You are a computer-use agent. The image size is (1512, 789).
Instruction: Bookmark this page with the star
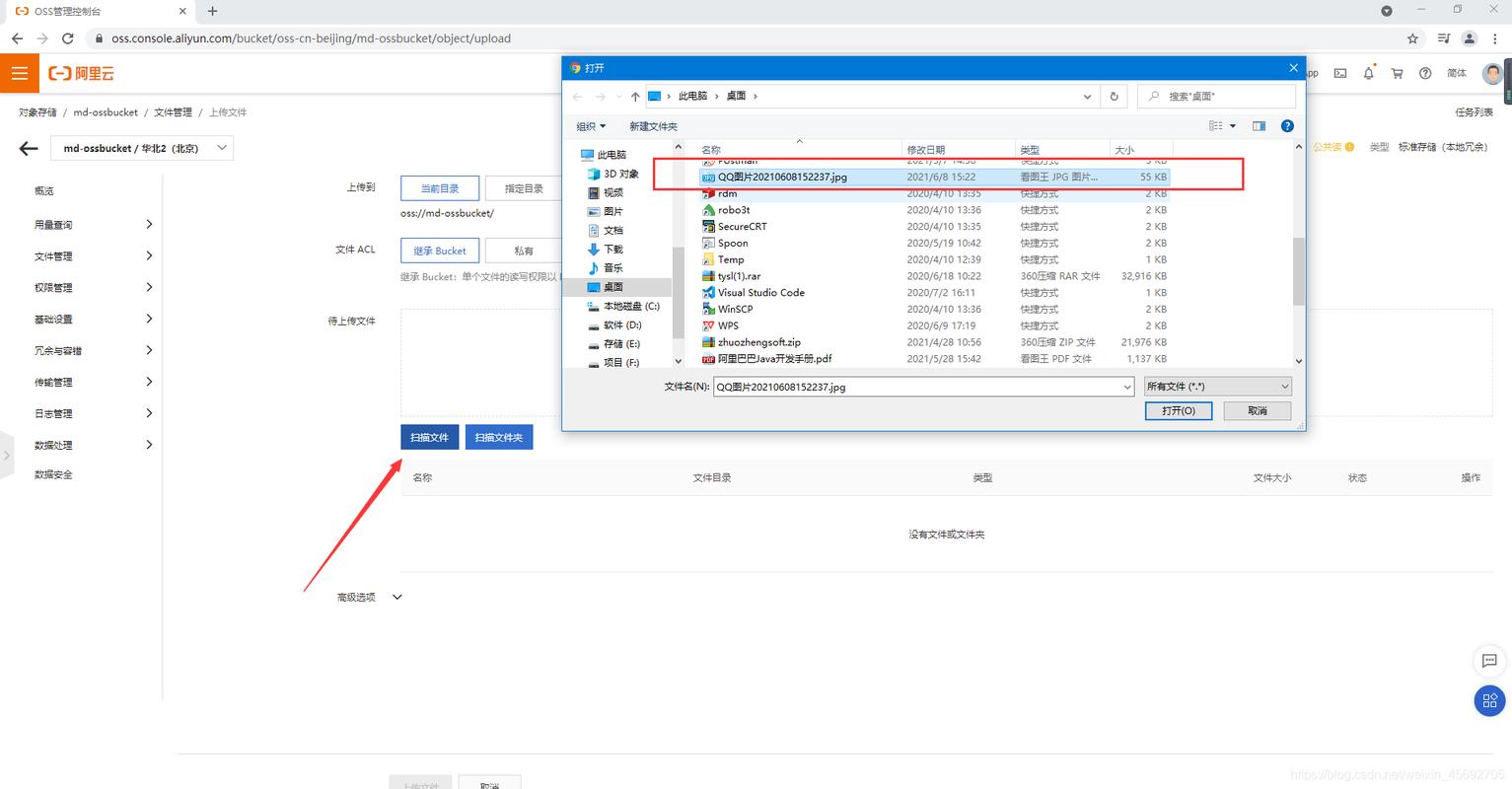point(1412,38)
